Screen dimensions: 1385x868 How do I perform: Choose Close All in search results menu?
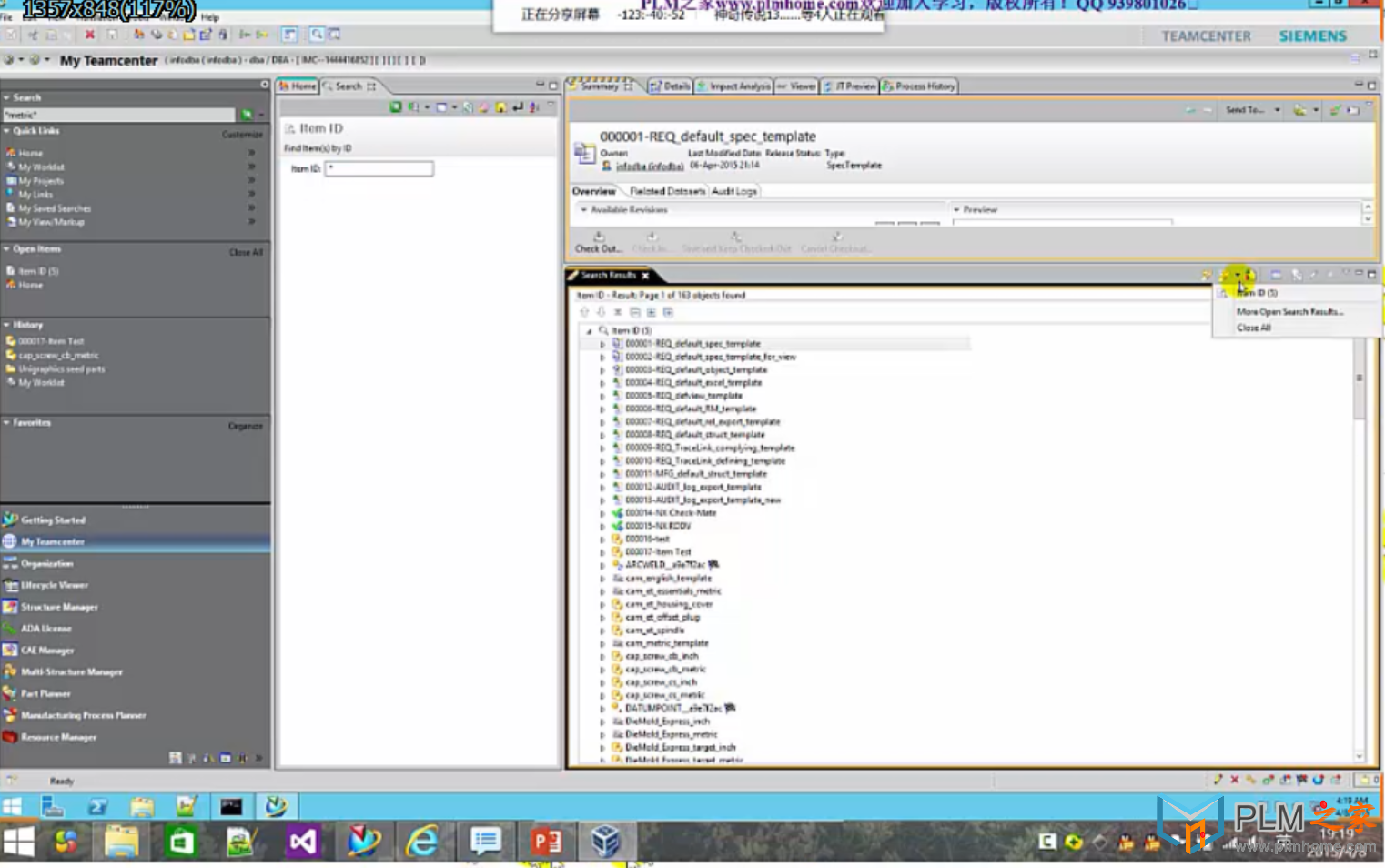point(1253,328)
